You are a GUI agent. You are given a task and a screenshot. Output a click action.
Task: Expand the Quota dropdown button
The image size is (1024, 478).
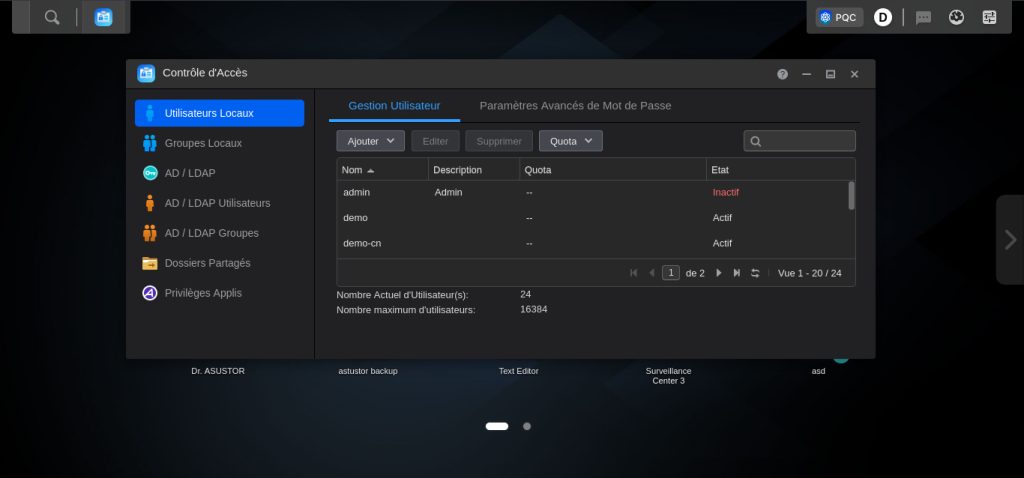(571, 141)
